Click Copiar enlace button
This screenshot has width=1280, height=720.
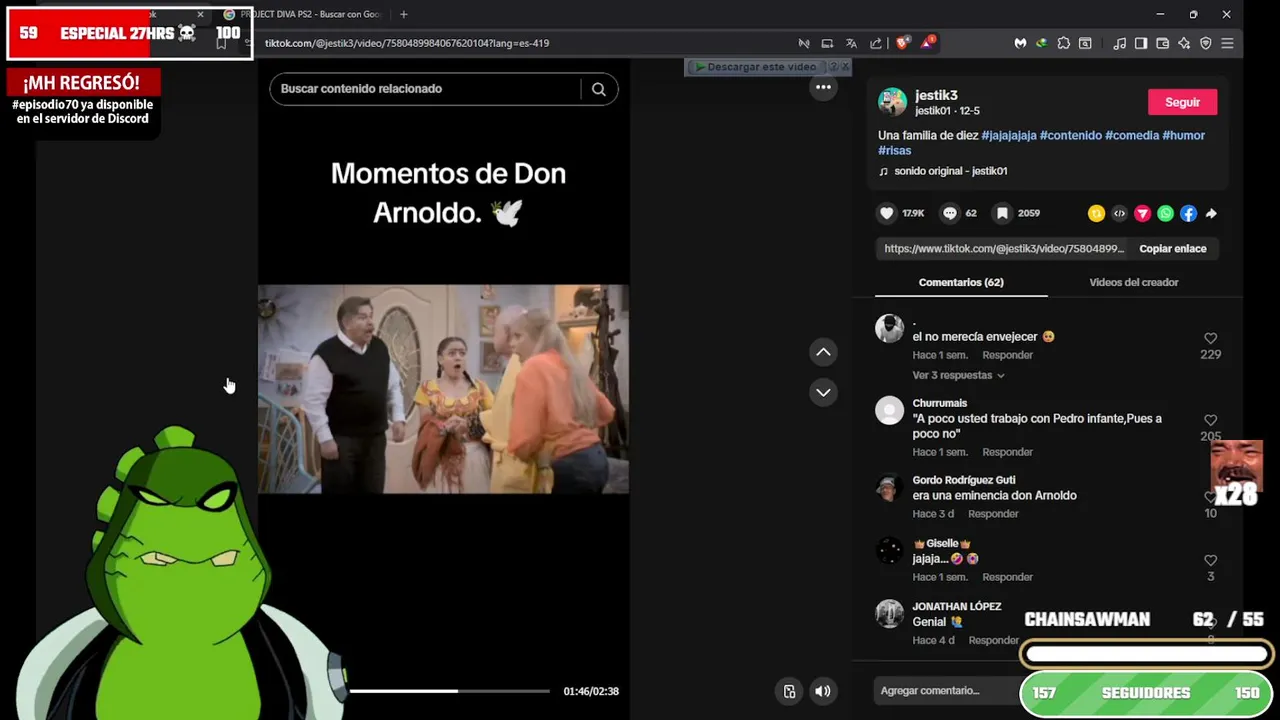click(1173, 248)
